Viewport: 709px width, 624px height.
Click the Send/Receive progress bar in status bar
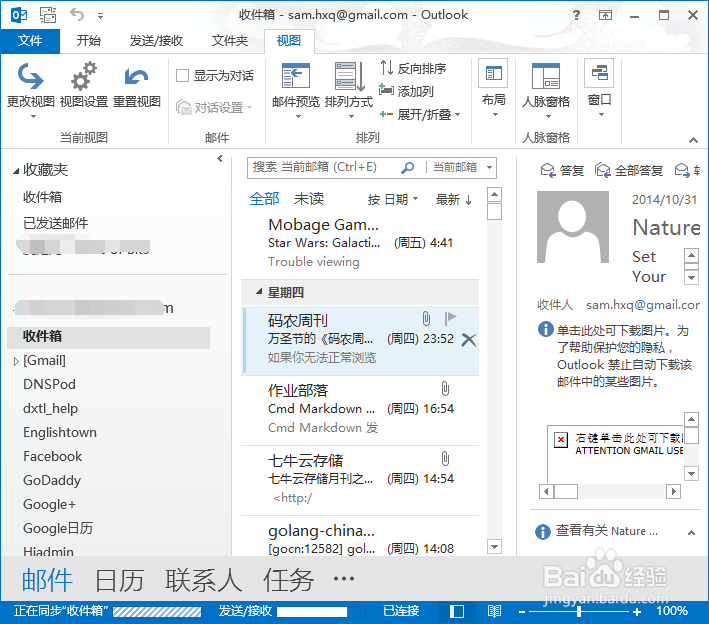[x=321, y=612]
